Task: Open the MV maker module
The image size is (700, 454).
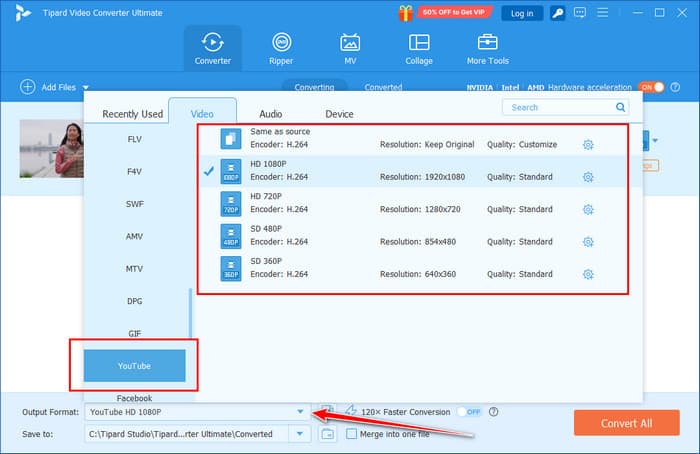Action: point(350,48)
